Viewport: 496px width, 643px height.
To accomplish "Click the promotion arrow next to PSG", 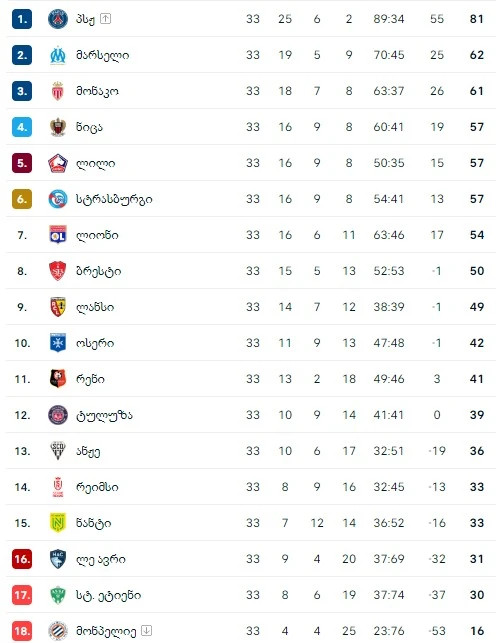I will (x=106, y=19).
